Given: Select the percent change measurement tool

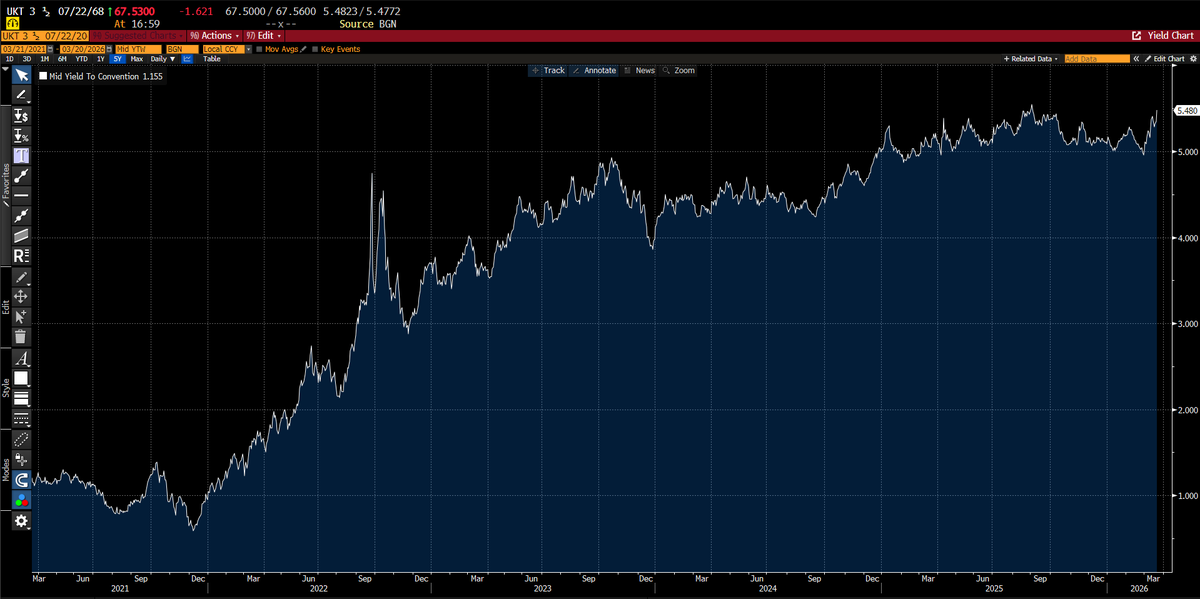Looking at the screenshot, I should pyautogui.click(x=21, y=135).
